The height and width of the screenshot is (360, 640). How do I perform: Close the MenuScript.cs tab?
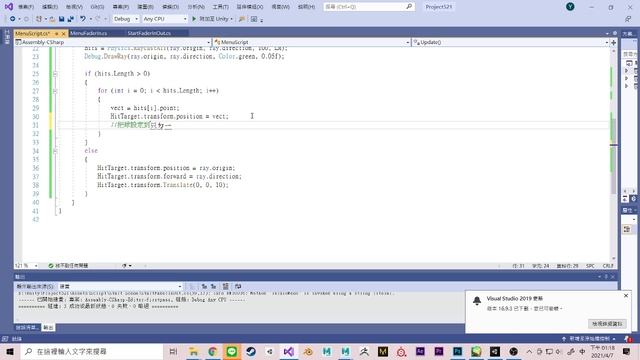pos(64,33)
